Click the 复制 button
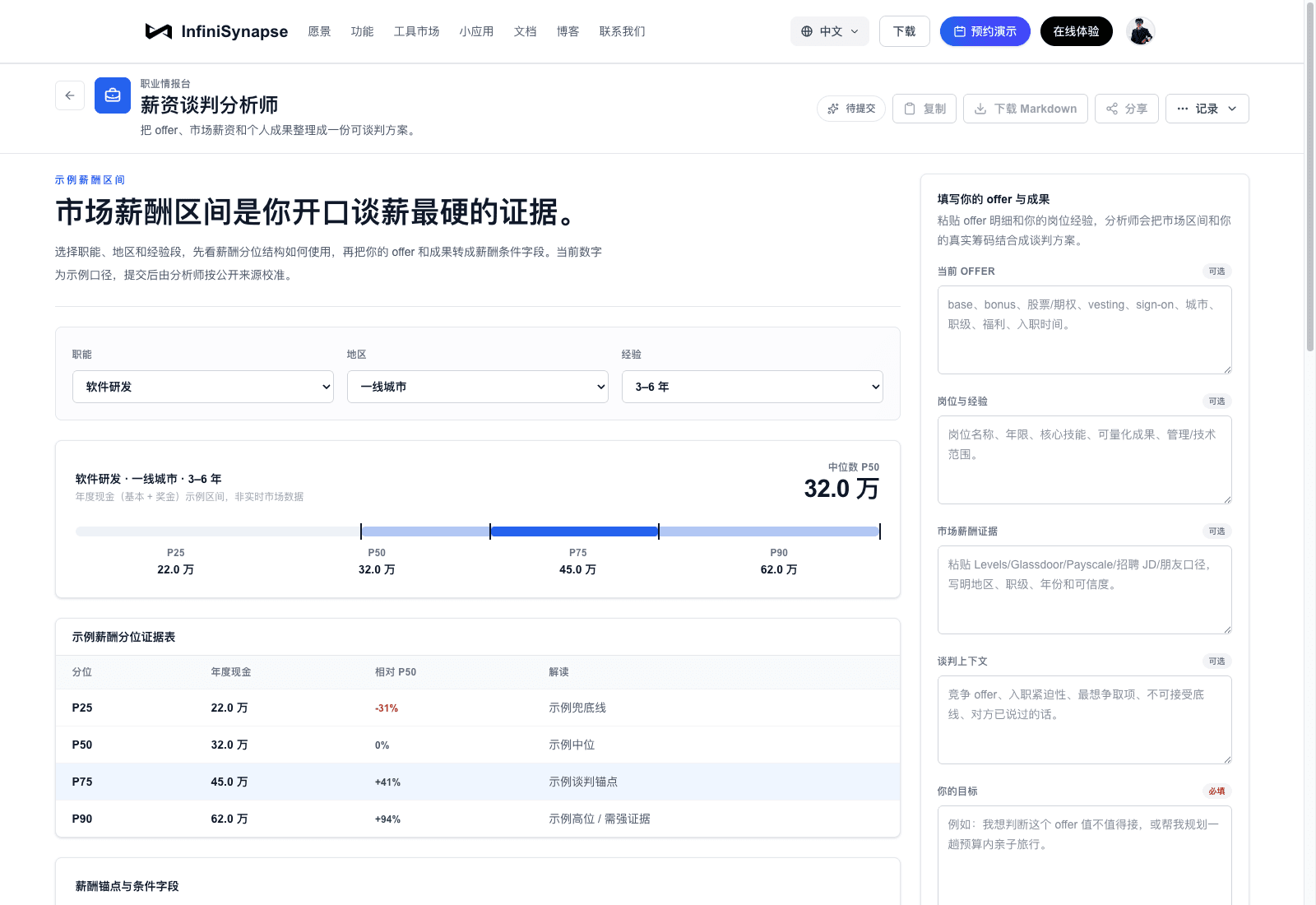The width and height of the screenshot is (1316, 905). pyautogui.click(x=924, y=109)
